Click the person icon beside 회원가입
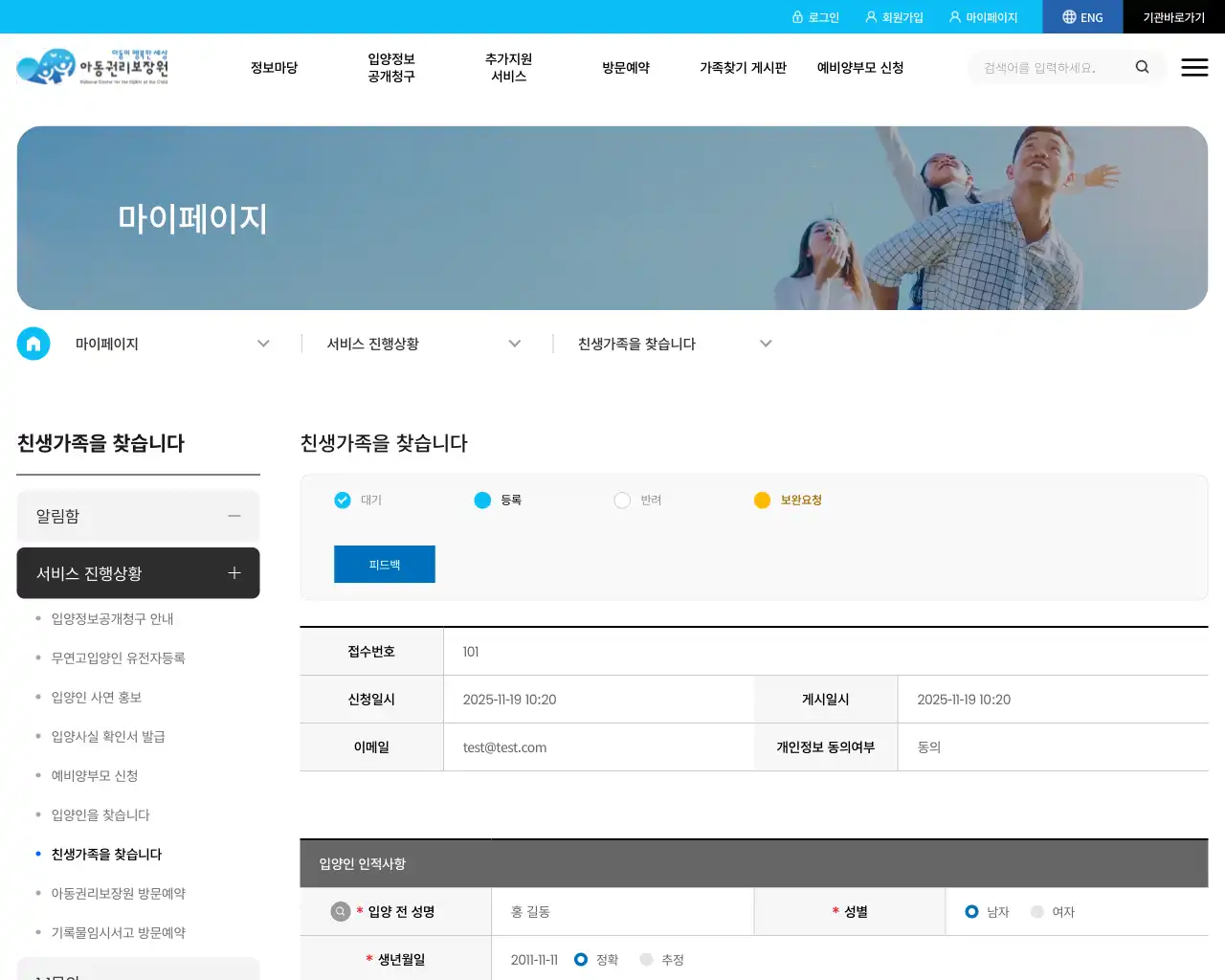This screenshot has height=980, width=1225. (869, 16)
